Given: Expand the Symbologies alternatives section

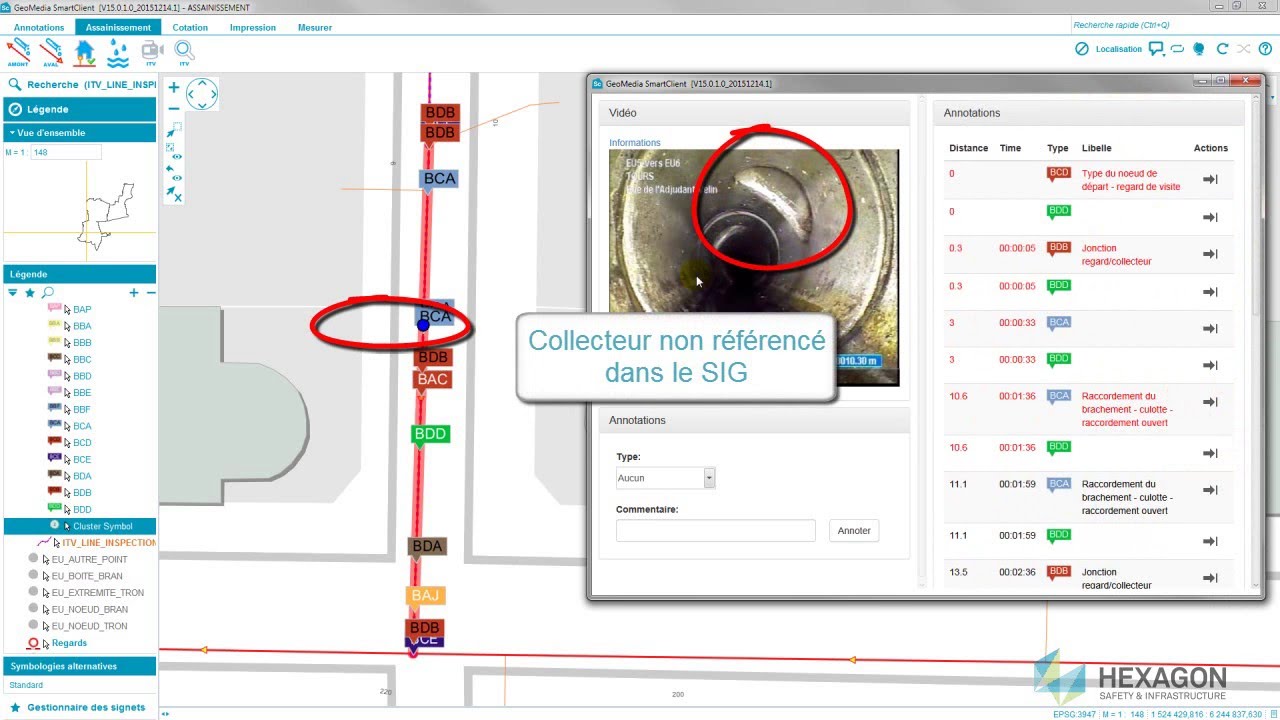Looking at the screenshot, I should click(80, 666).
